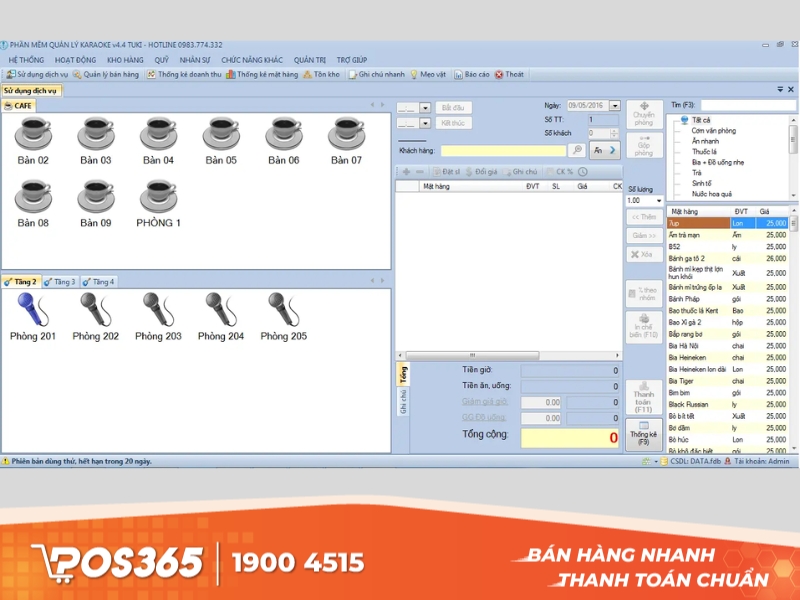Click the Thống kê (F9) button
Viewport: 800px width, 600px height.
[x=644, y=433]
